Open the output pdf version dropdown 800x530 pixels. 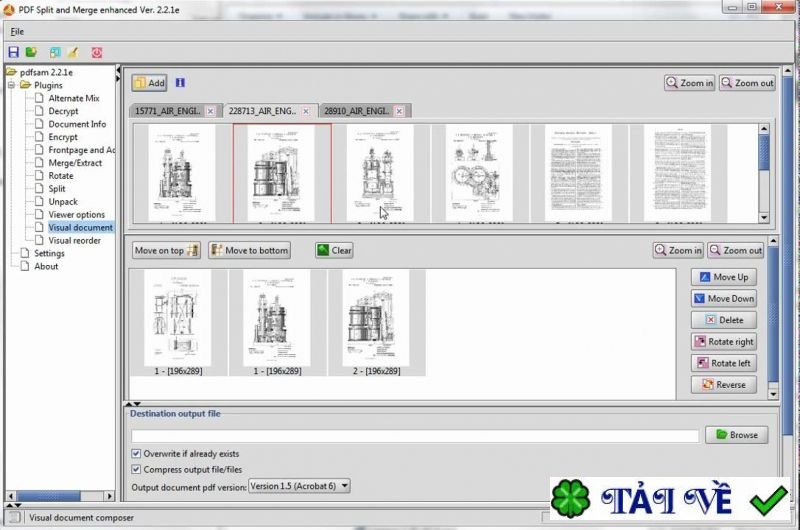click(299, 486)
